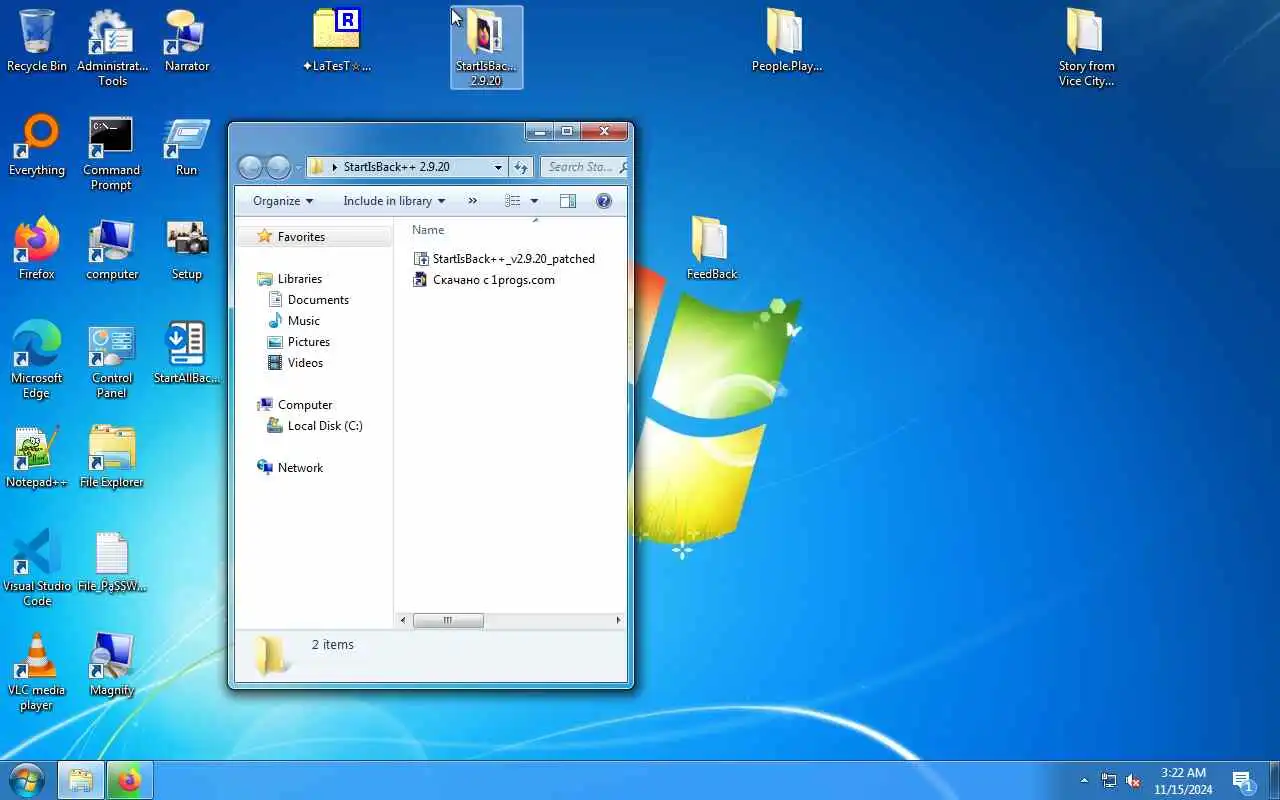The width and height of the screenshot is (1280, 800).
Task: Open the Control Panel desktop shortcut
Action: [112, 360]
